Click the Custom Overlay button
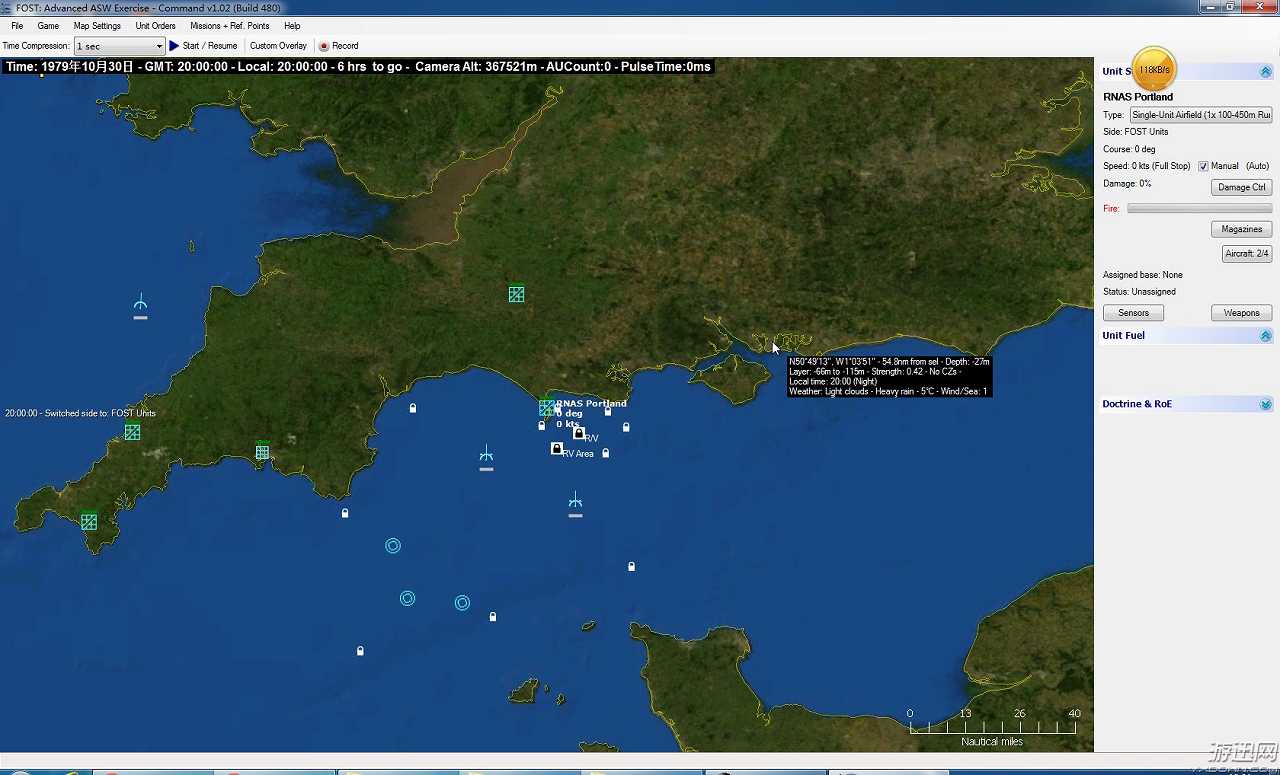The height and width of the screenshot is (775, 1280). [x=278, y=46]
